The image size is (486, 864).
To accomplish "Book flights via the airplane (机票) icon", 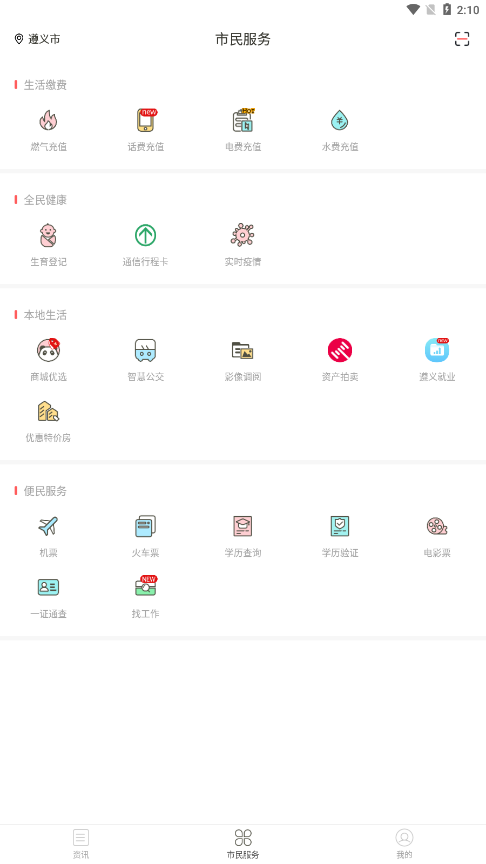I will [x=48, y=526].
